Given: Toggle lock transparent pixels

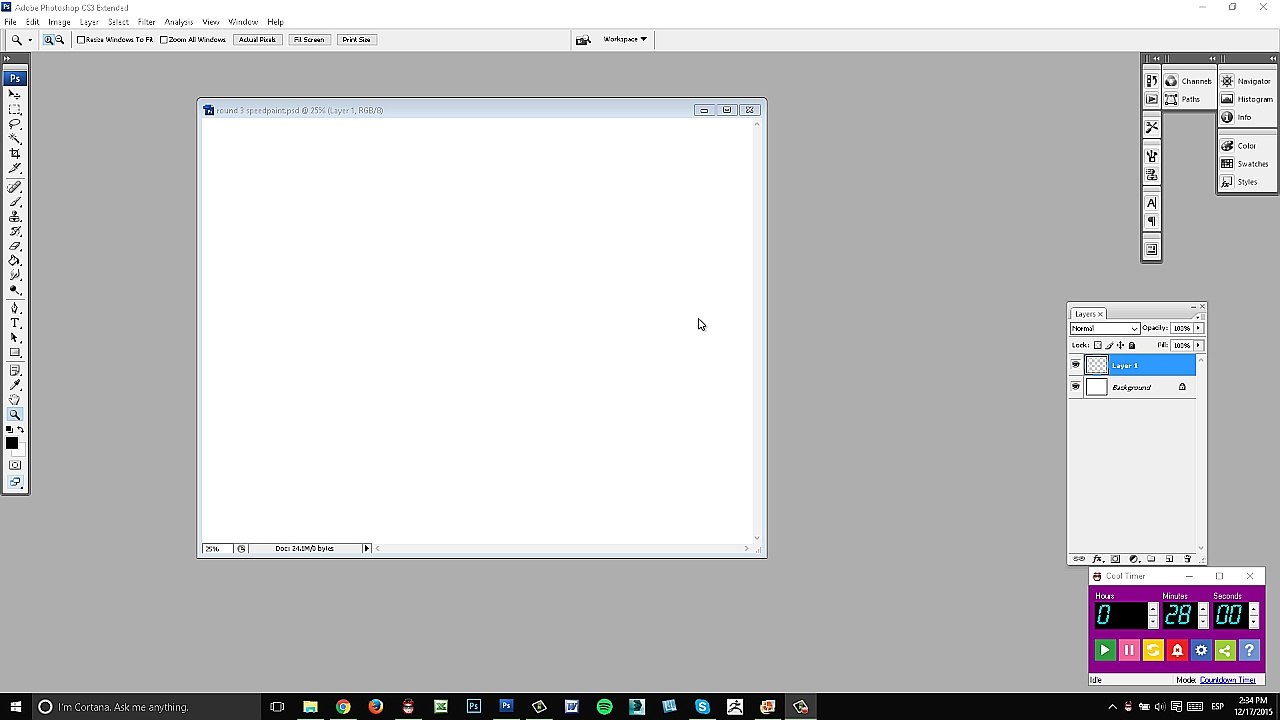Looking at the screenshot, I should pyautogui.click(x=1098, y=345).
